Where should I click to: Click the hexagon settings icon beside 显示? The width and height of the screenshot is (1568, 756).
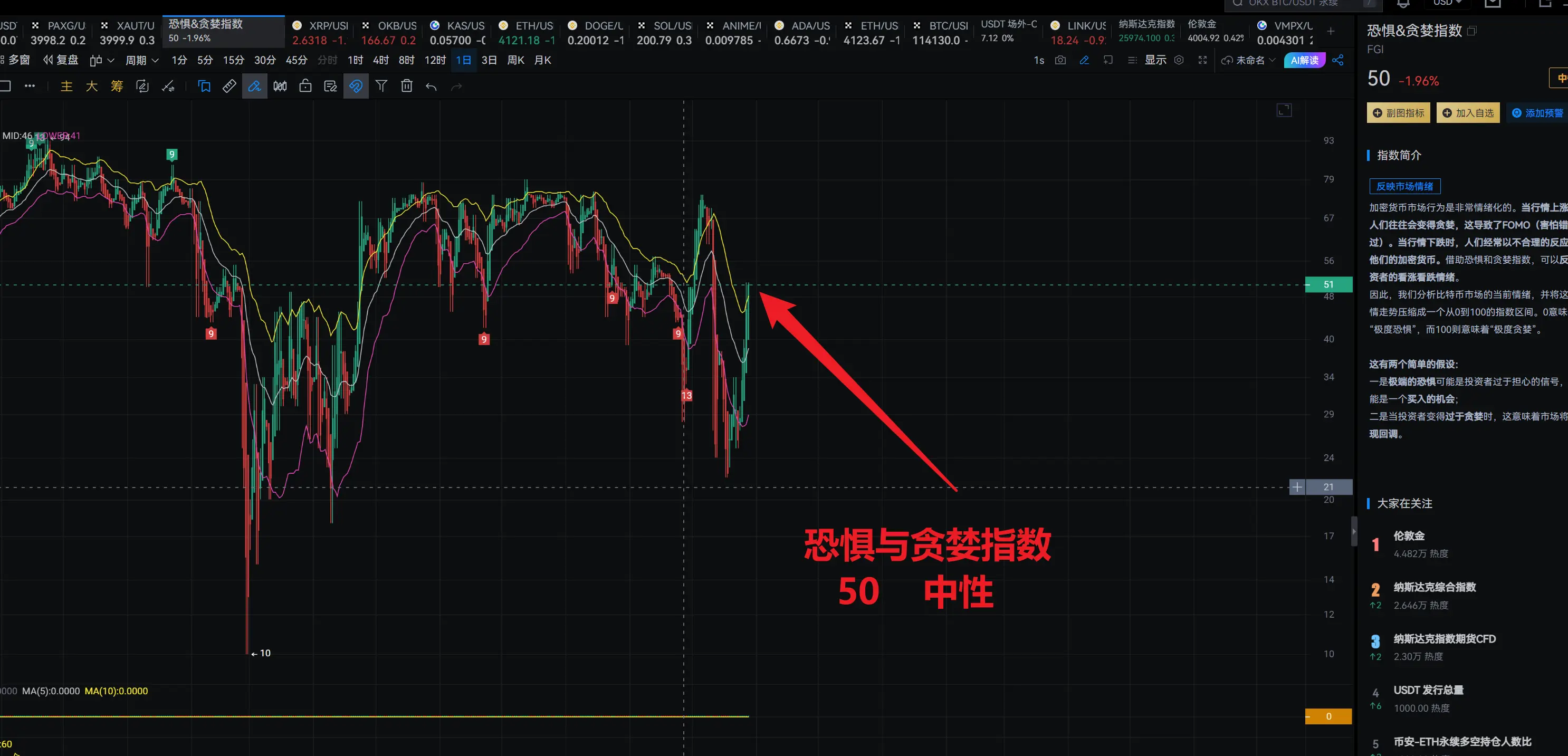click(x=1179, y=60)
